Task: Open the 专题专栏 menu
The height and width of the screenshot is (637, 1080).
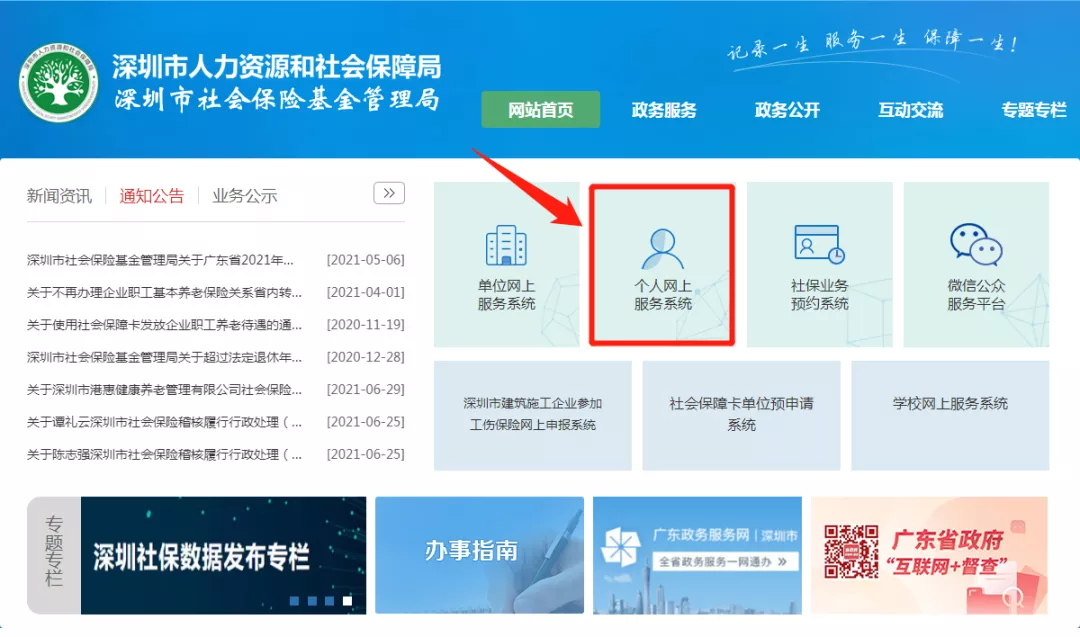Action: [1033, 110]
